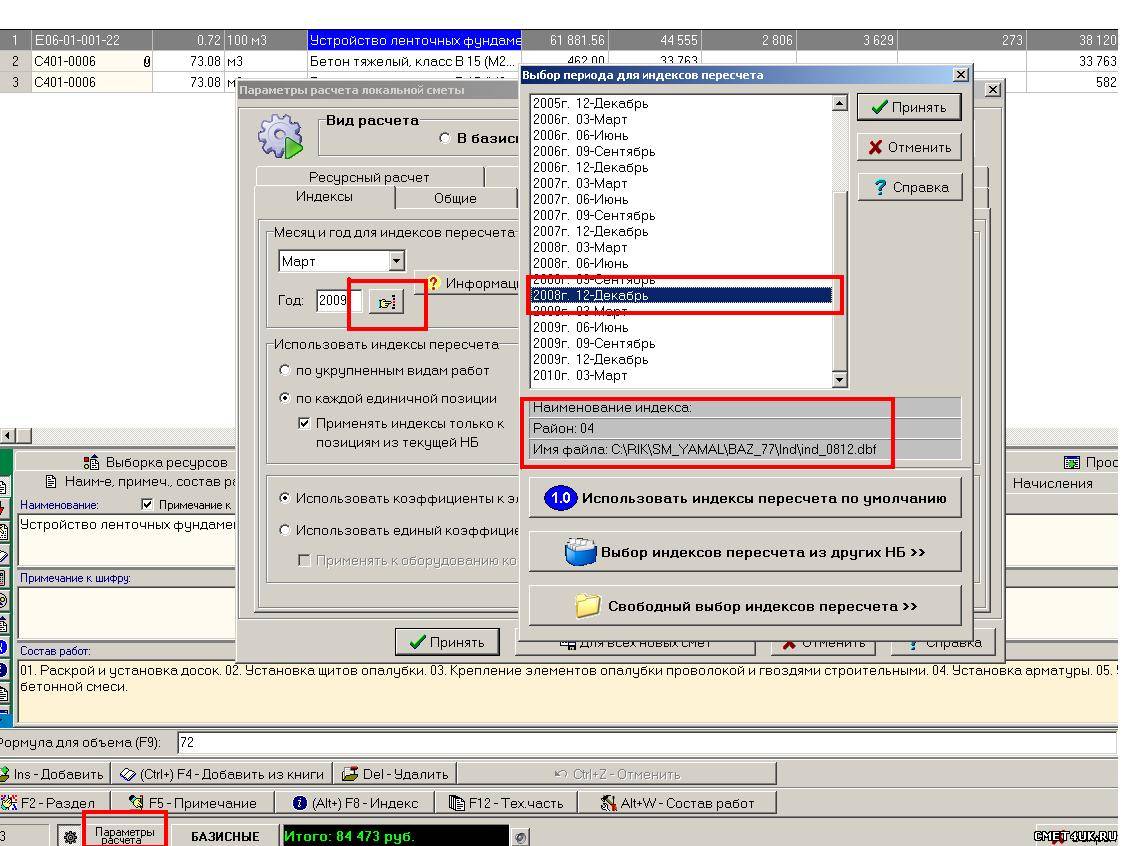Image resolution: width=1122 pixels, height=846 pixels.
Task: Click period list scroll up arrow
Action: point(840,103)
